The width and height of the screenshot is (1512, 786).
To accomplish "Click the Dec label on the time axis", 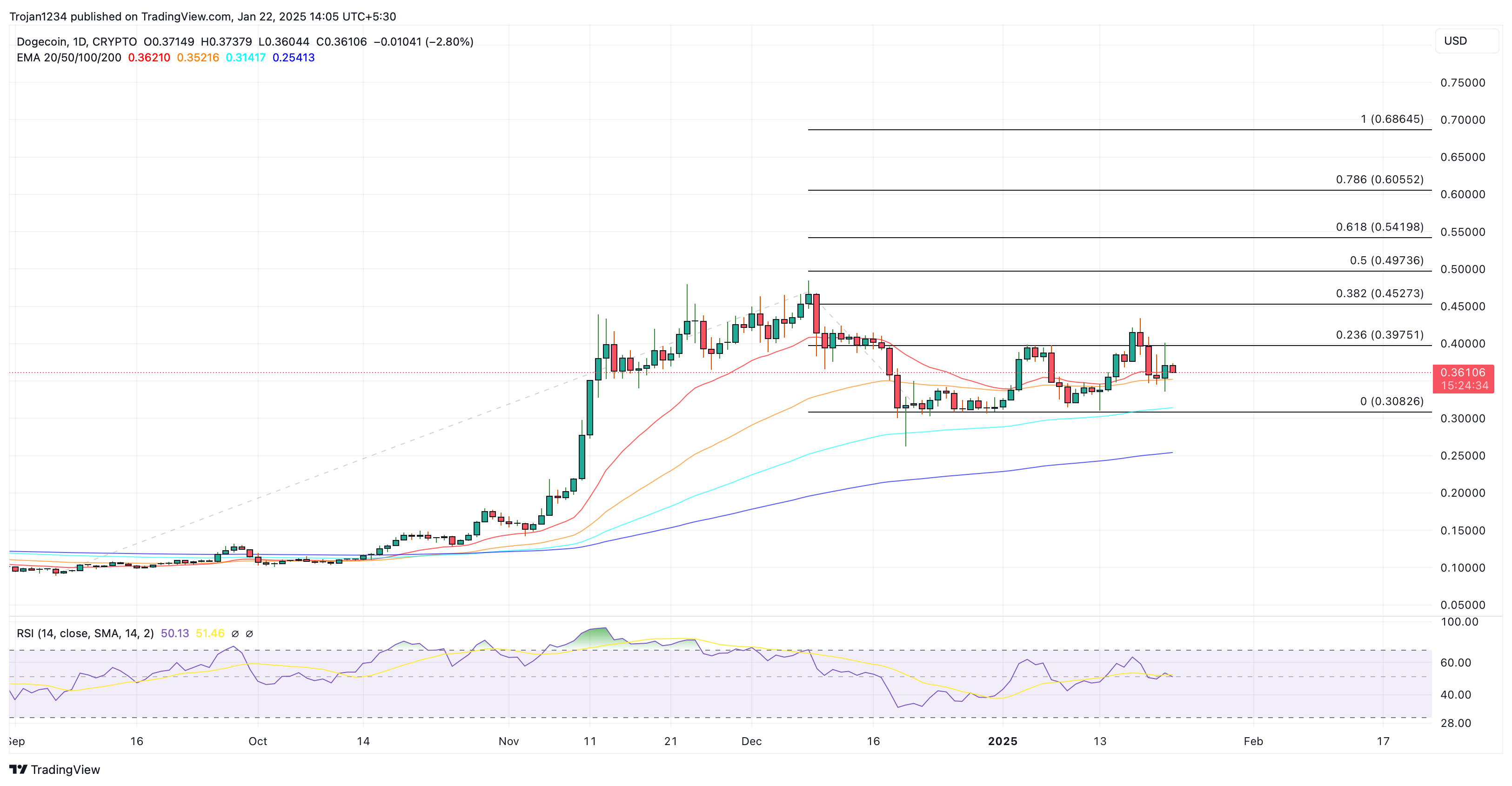I will [751, 741].
